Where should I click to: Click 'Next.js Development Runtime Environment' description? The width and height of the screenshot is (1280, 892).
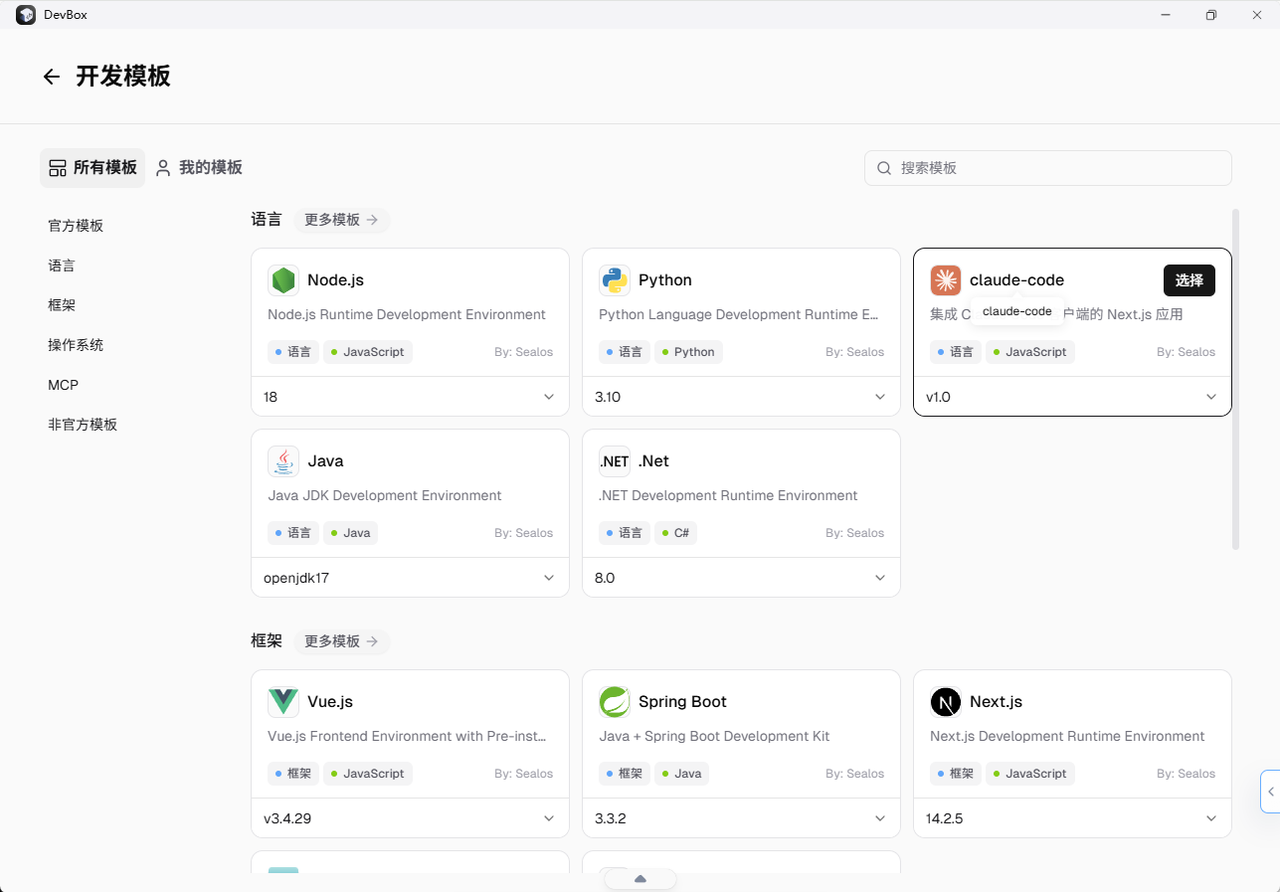tap(1067, 737)
